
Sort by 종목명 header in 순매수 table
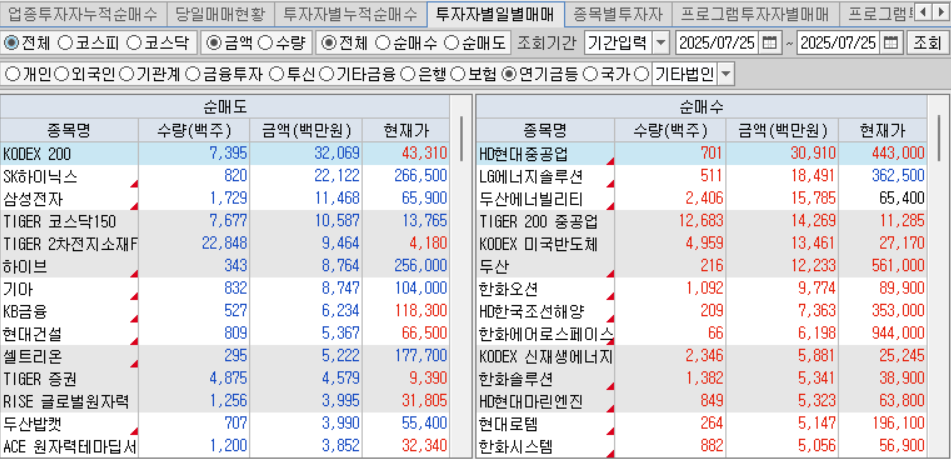(x=545, y=130)
